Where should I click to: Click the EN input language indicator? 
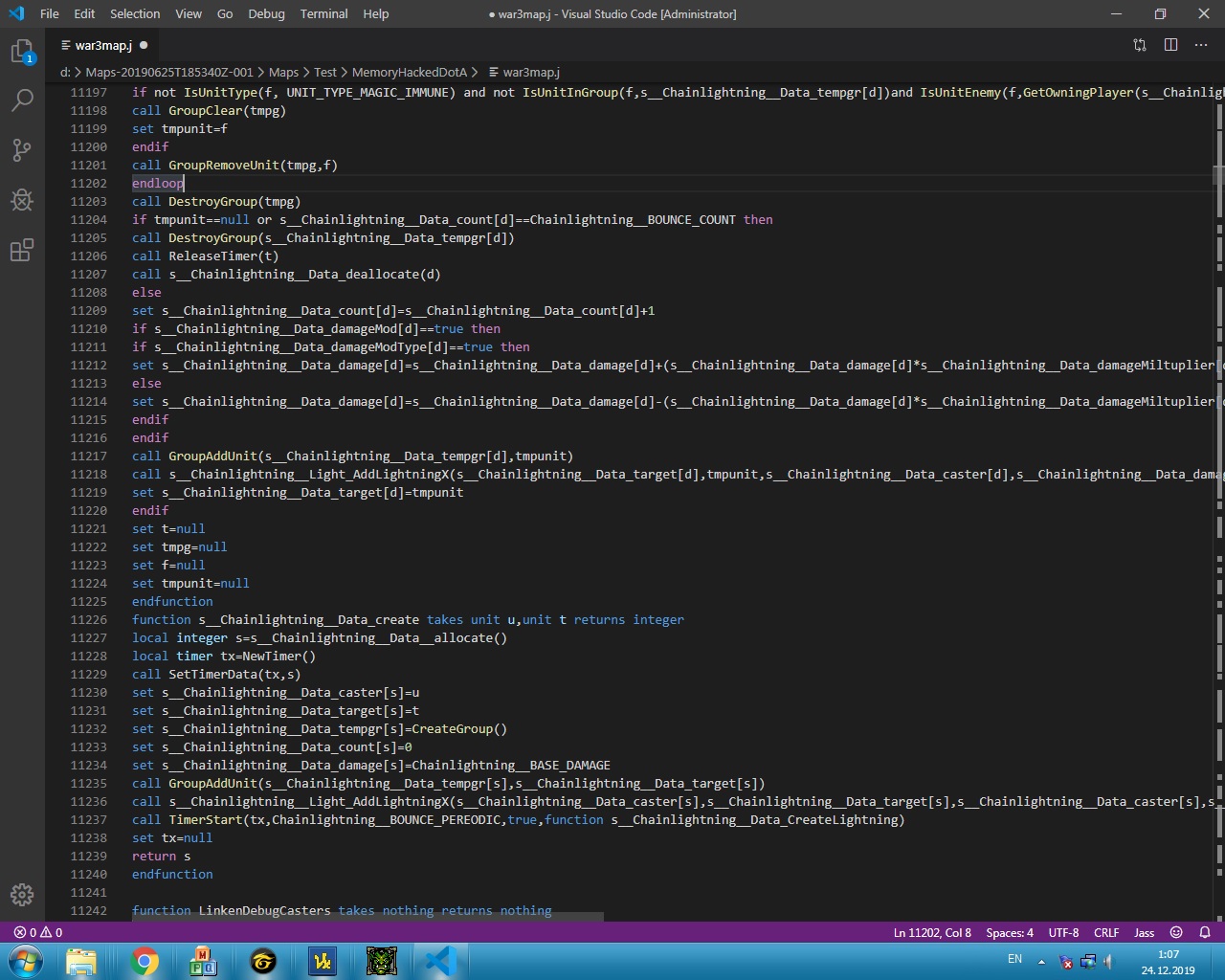pos(1014,959)
